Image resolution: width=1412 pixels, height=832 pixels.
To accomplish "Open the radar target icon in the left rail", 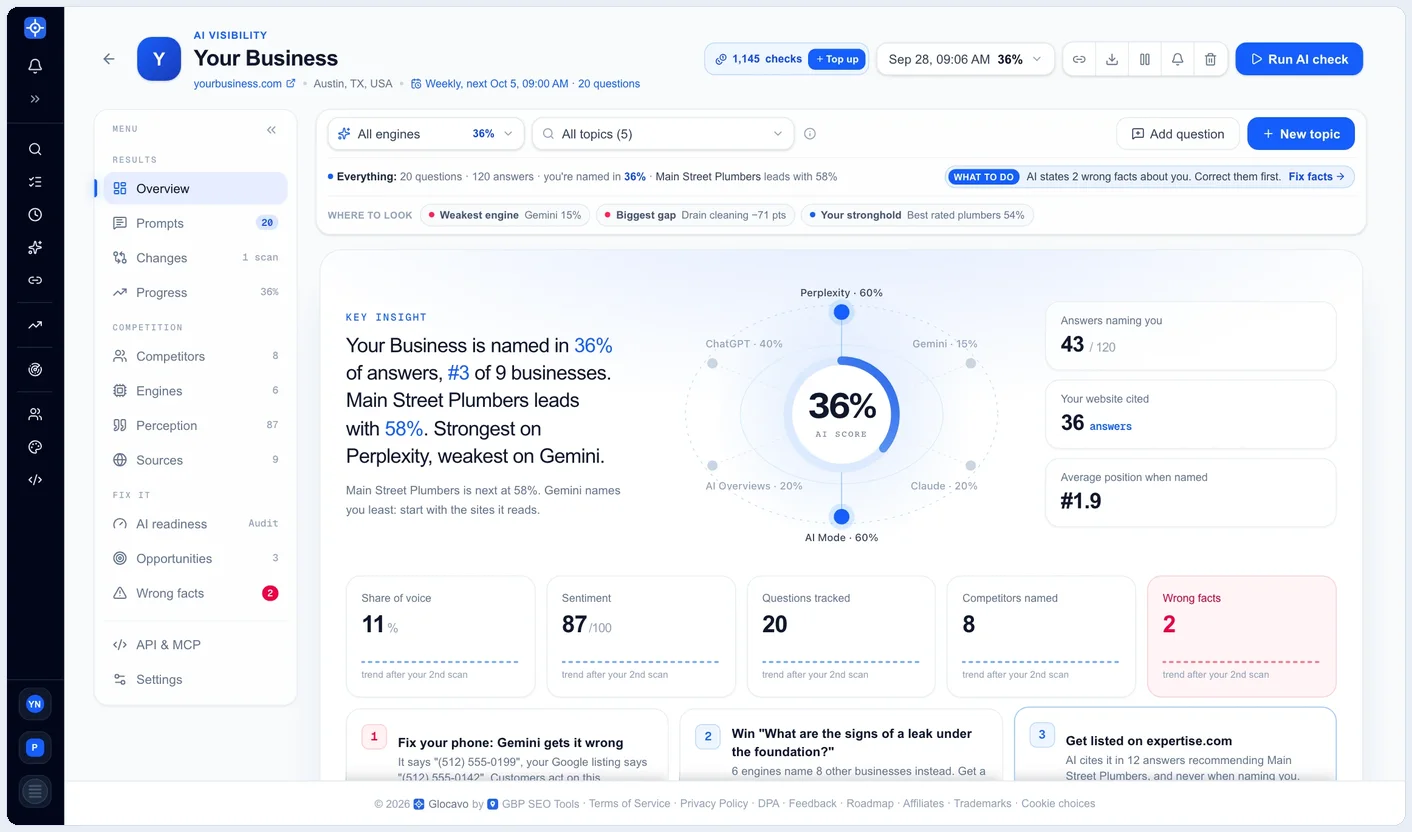I will [x=35, y=369].
